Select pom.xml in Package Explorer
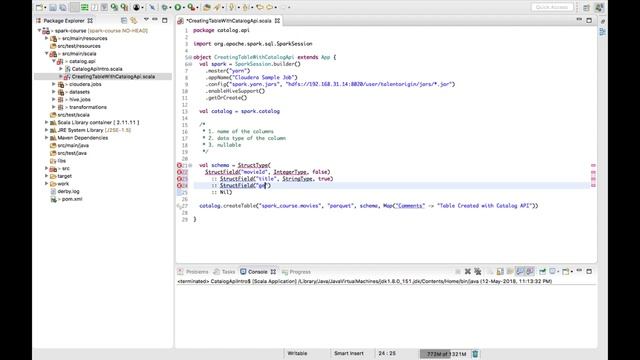 click(72, 199)
